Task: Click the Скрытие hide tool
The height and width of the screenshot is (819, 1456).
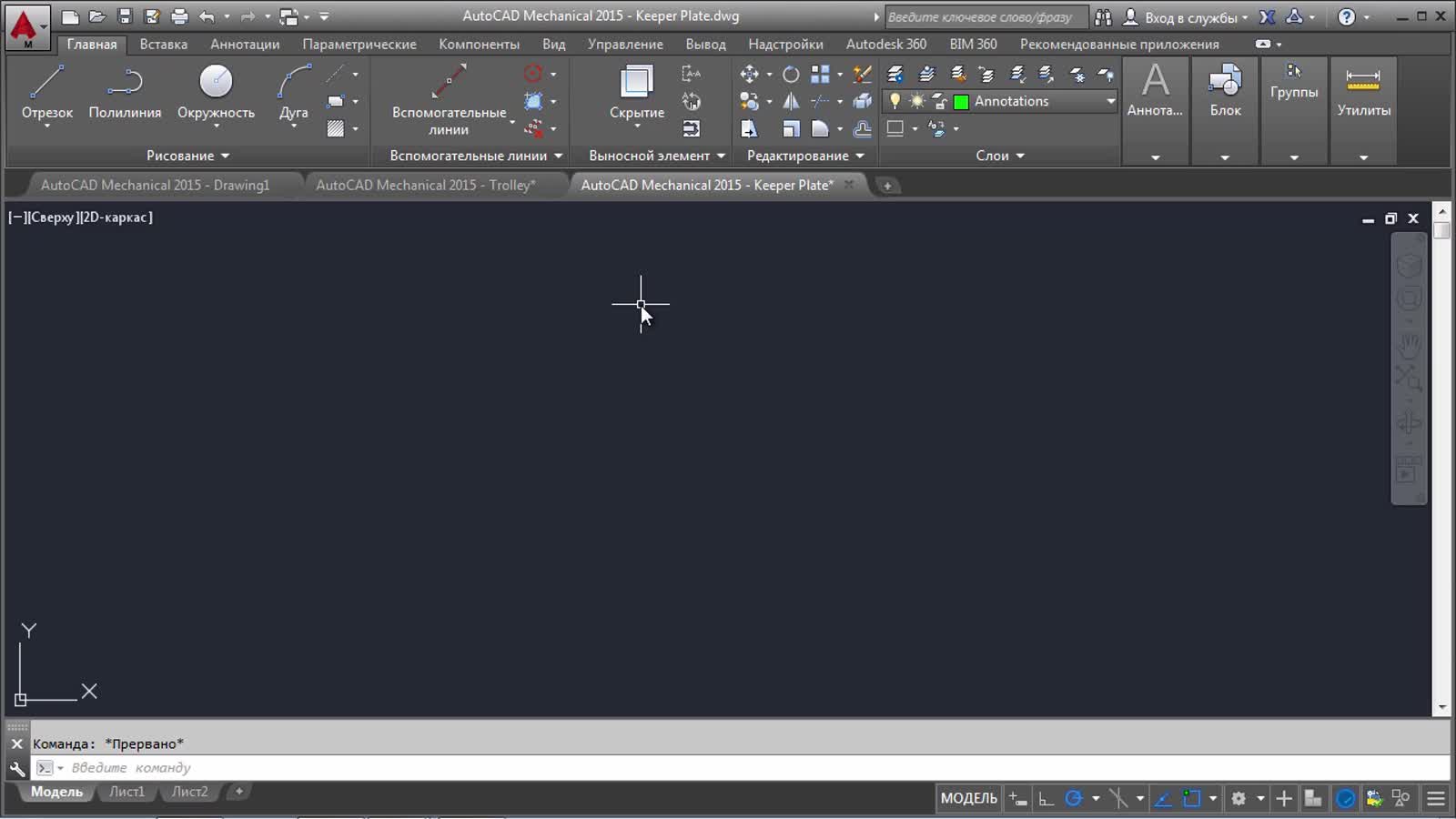Action: pyautogui.click(x=636, y=92)
